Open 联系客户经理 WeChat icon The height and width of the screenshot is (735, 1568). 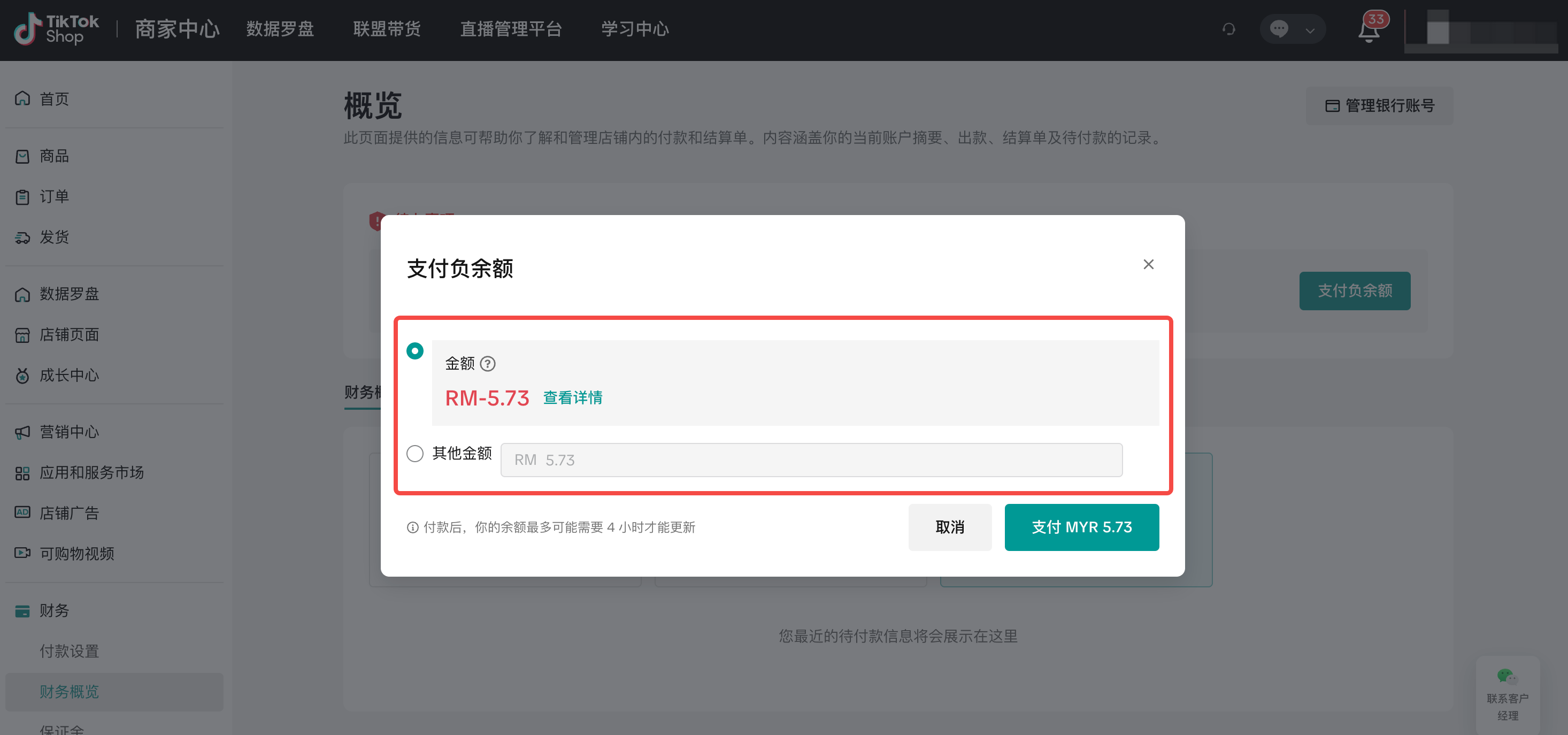(1507, 676)
